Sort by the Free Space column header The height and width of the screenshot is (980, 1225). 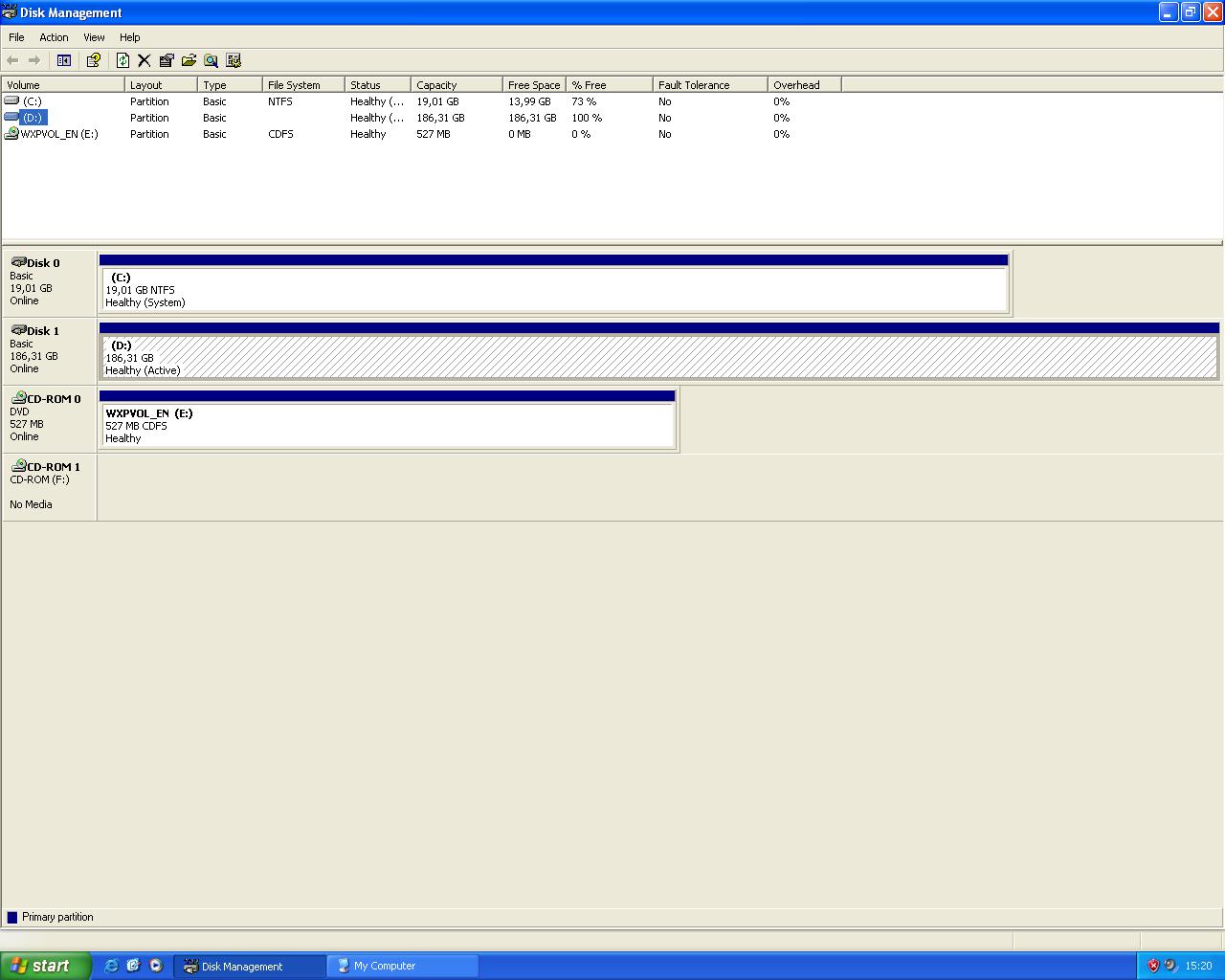tap(534, 85)
